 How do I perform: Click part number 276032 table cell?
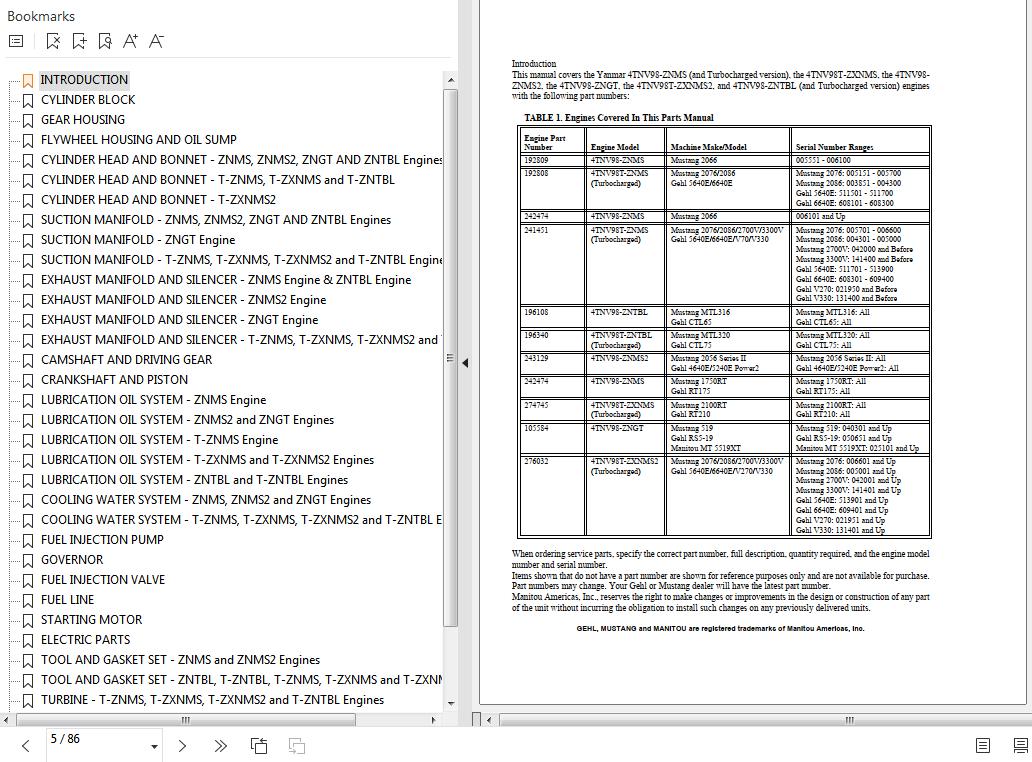(x=552, y=495)
